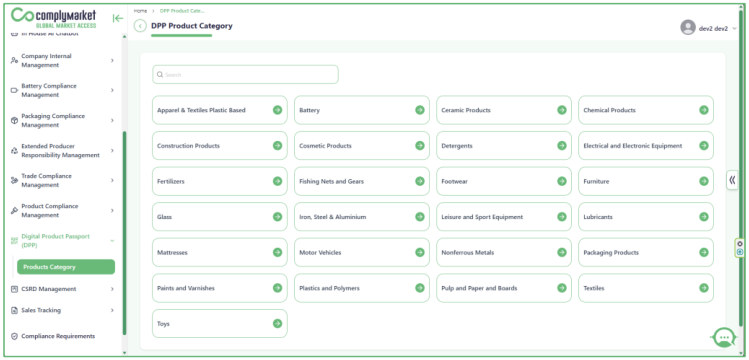Click the Furniture card arrow icon
This screenshot has width=749, height=360.
(x=704, y=181)
